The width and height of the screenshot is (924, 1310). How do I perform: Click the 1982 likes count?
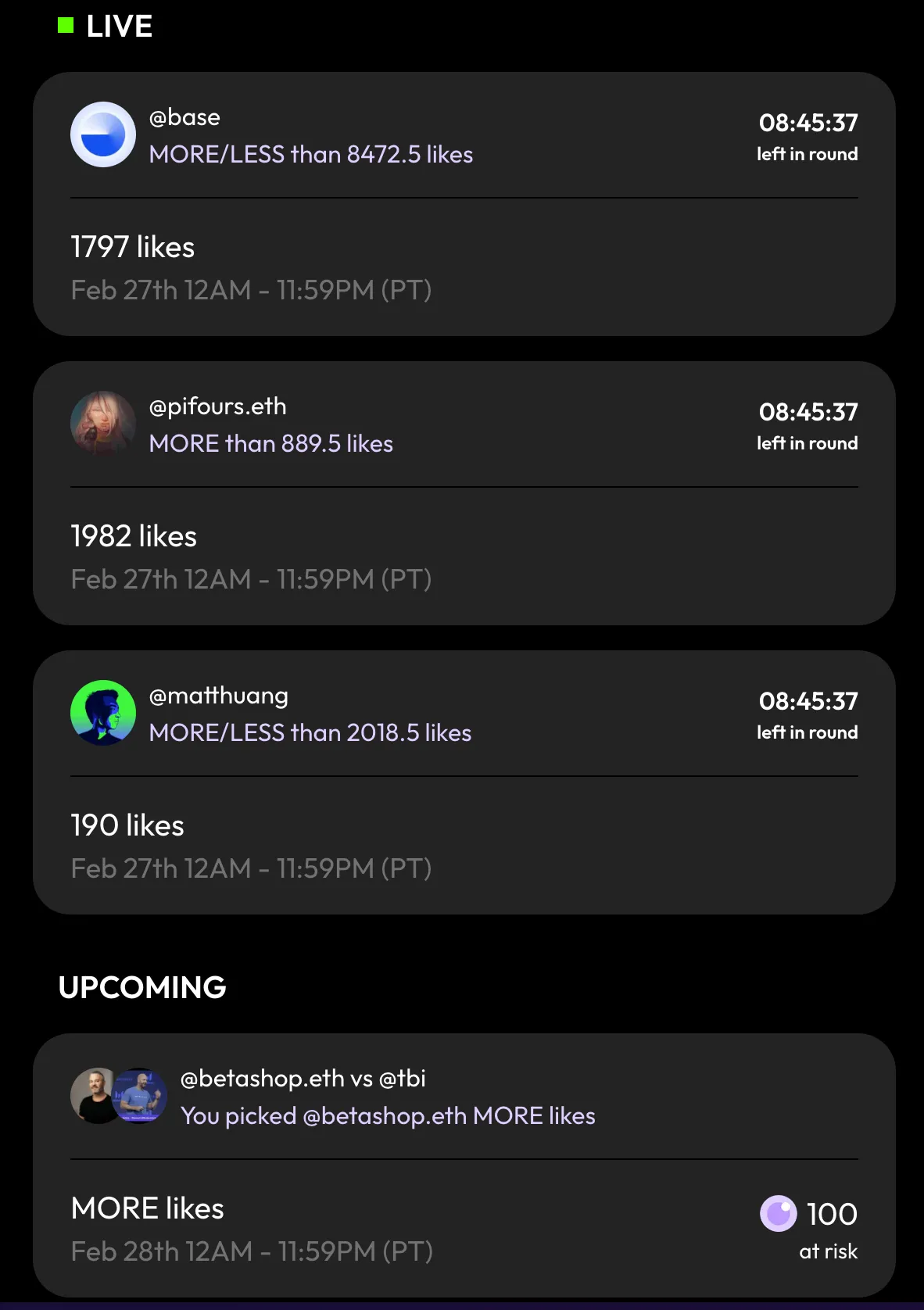(x=134, y=536)
